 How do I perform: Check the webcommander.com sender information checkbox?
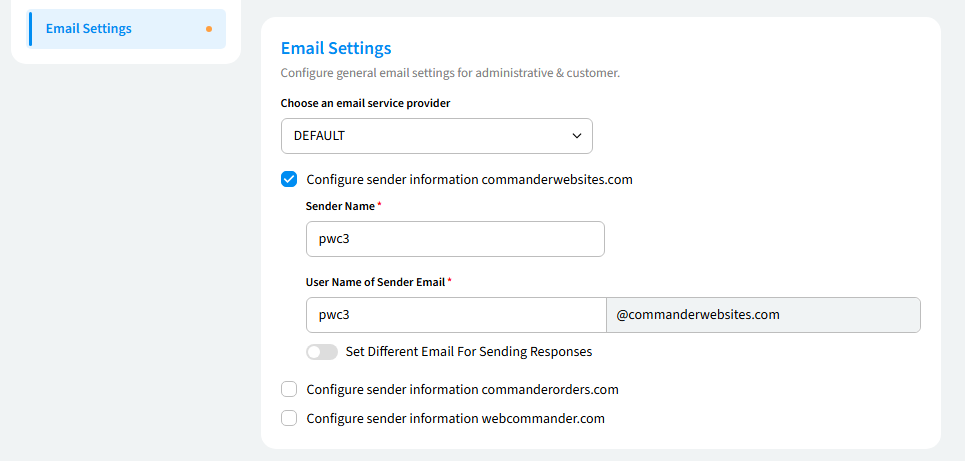(289, 418)
